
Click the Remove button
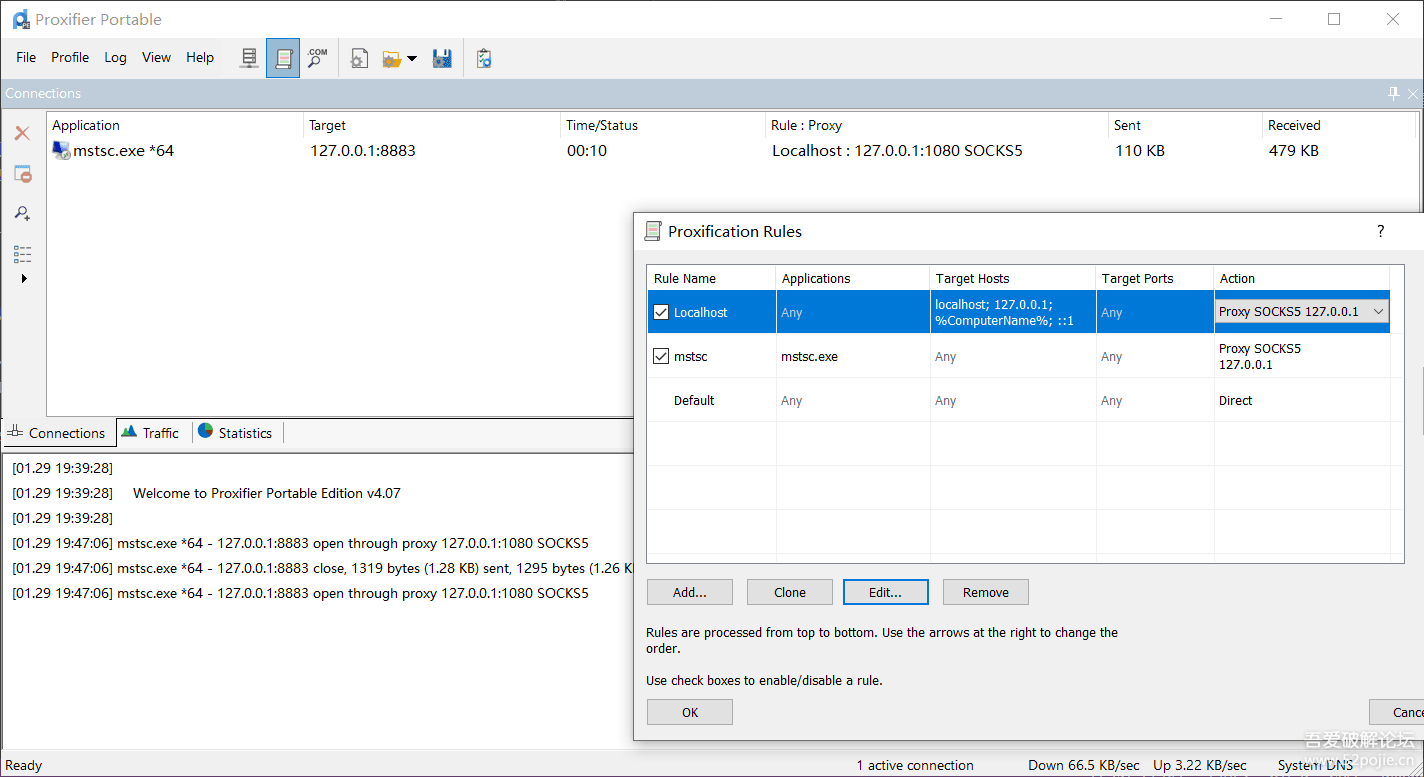(x=986, y=592)
